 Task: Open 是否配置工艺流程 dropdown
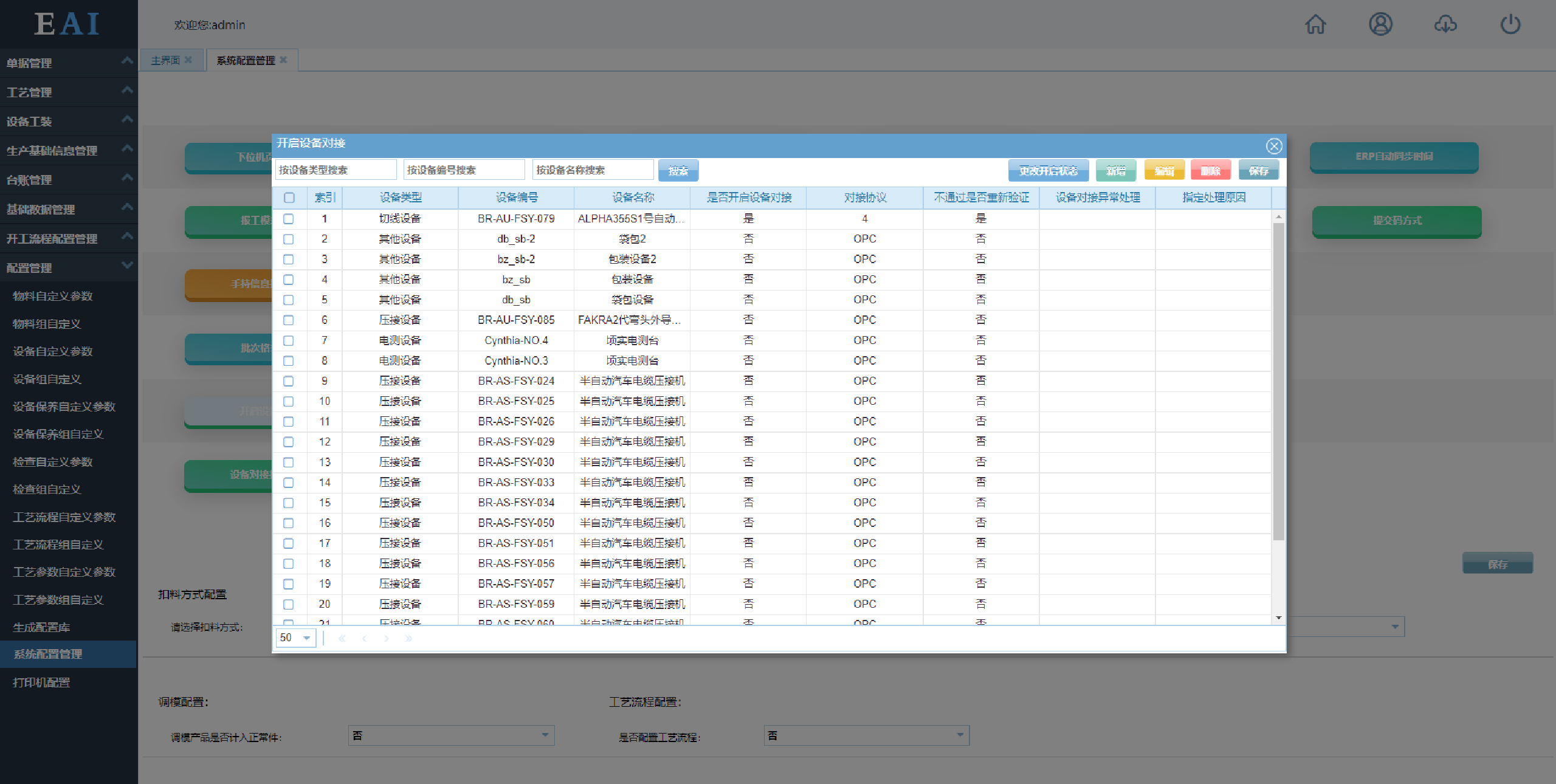click(x=867, y=735)
